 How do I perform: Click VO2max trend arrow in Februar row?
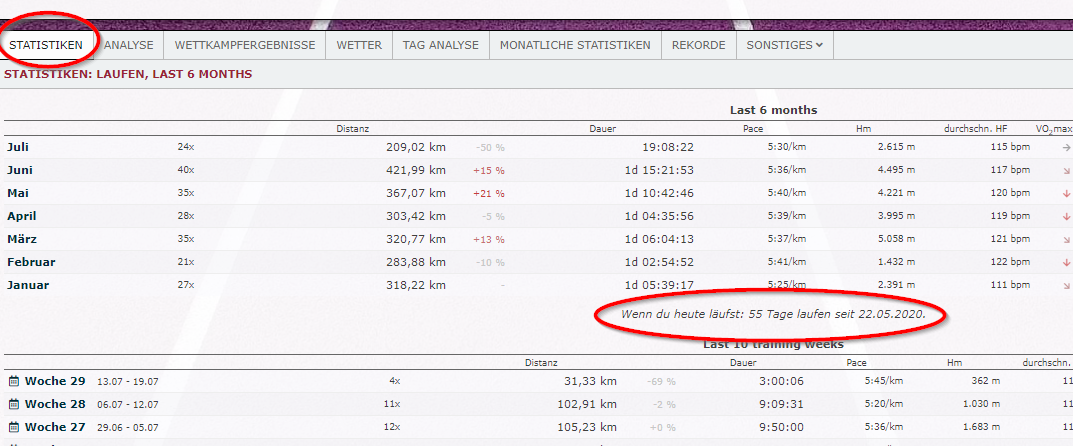(1066, 262)
